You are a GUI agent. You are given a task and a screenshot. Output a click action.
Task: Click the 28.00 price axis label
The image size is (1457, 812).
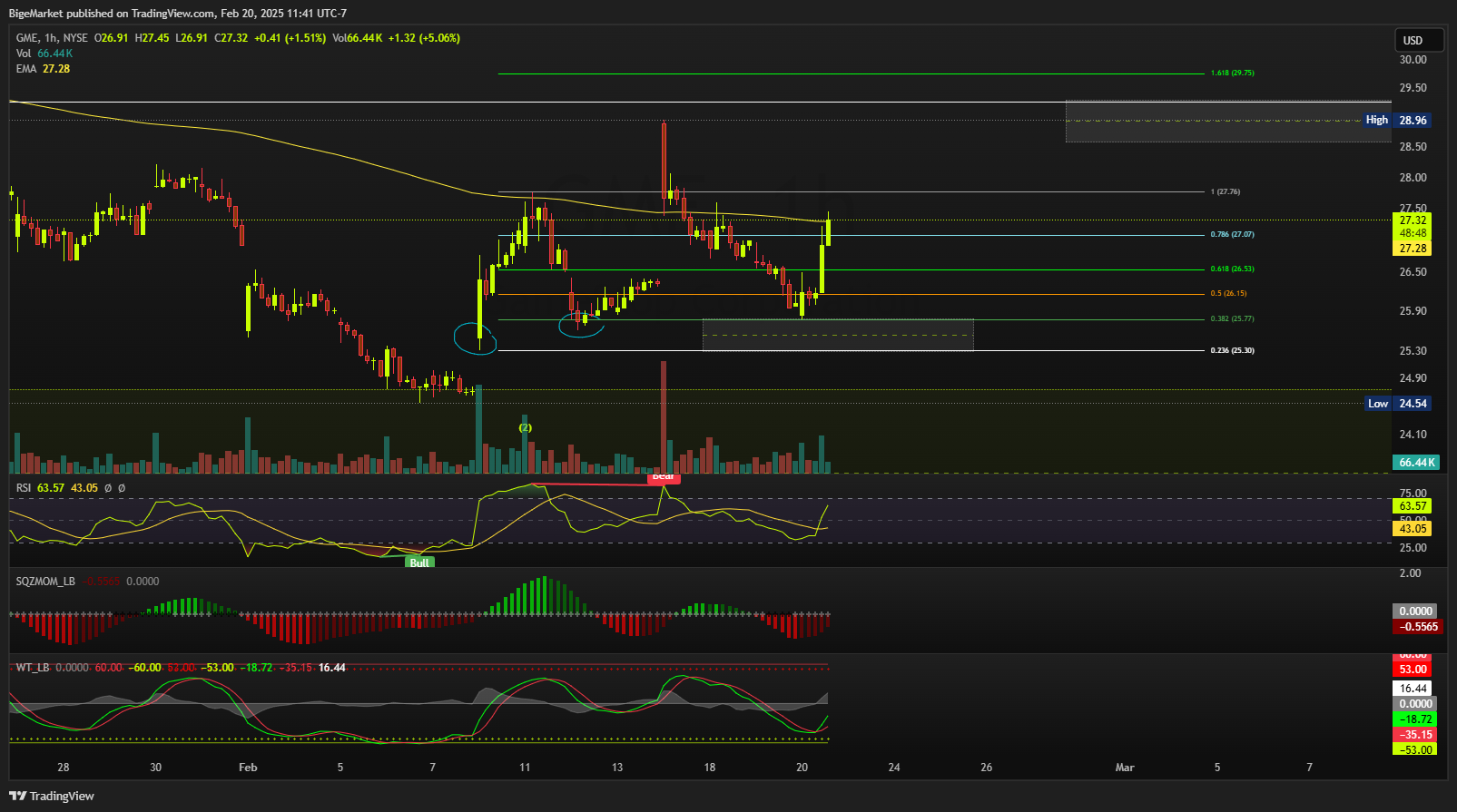click(1413, 178)
